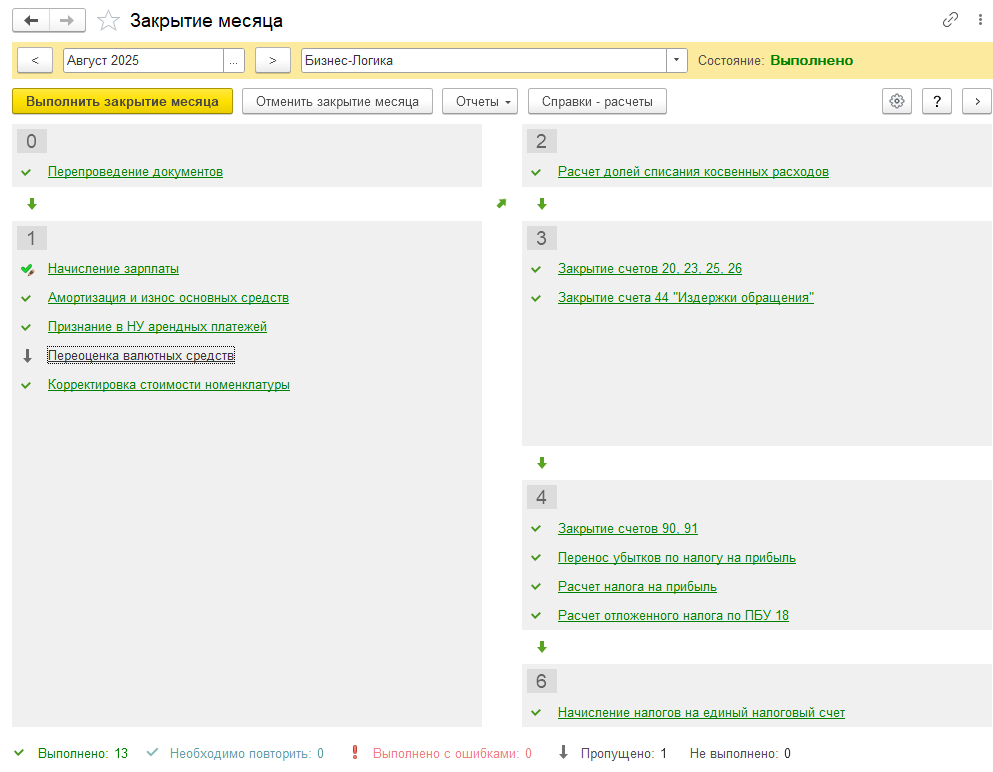Click the checkmark beside Амортизация и износ основных средств

26,298
